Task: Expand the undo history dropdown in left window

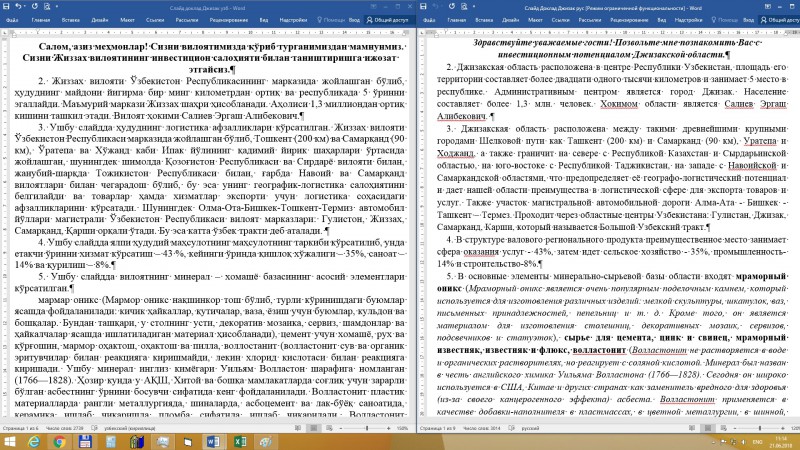Action: coord(24,7)
